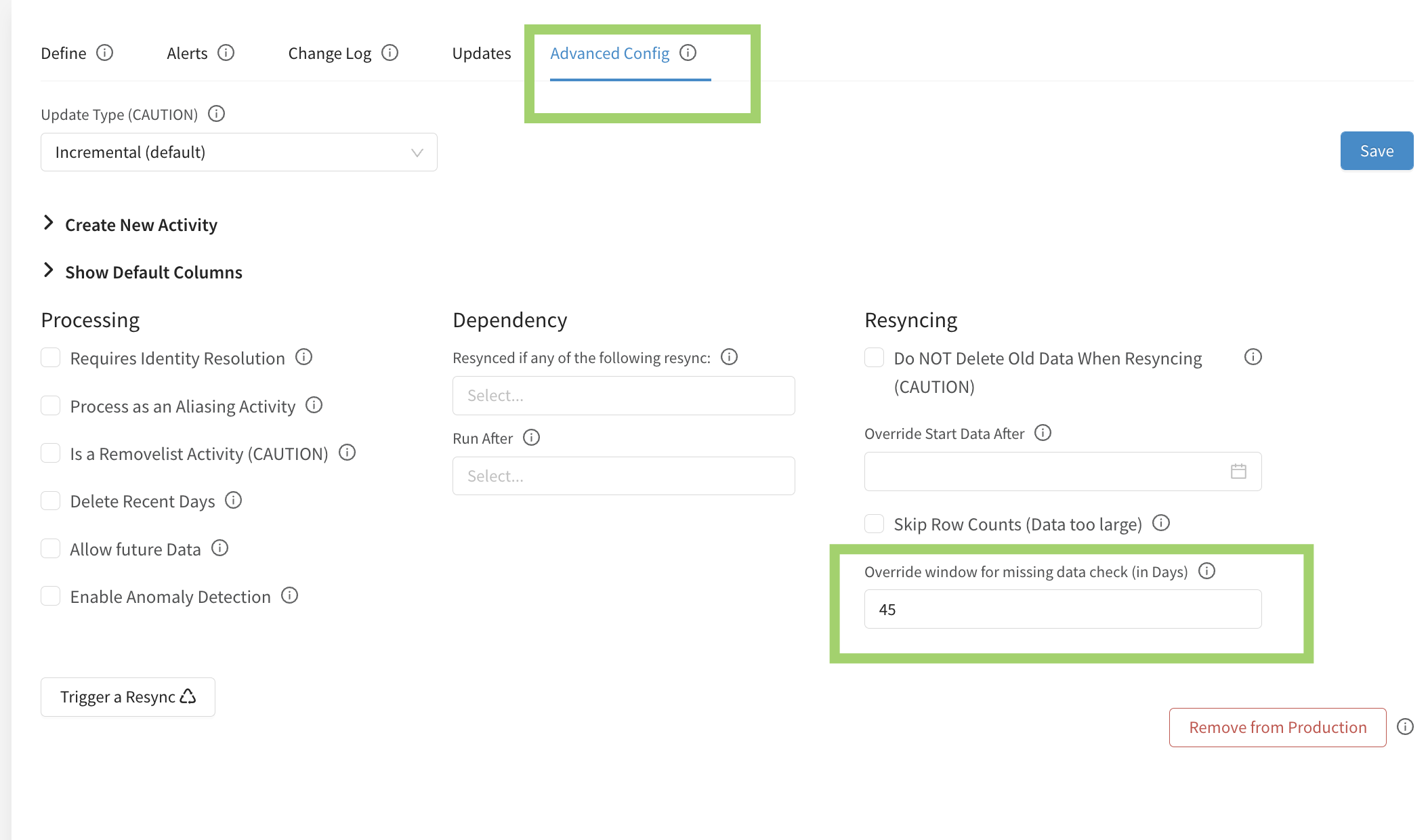Click info icon for Enable Anomaly Detection
The width and height of the screenshot is (1428, 840).
tap(290, 595)
